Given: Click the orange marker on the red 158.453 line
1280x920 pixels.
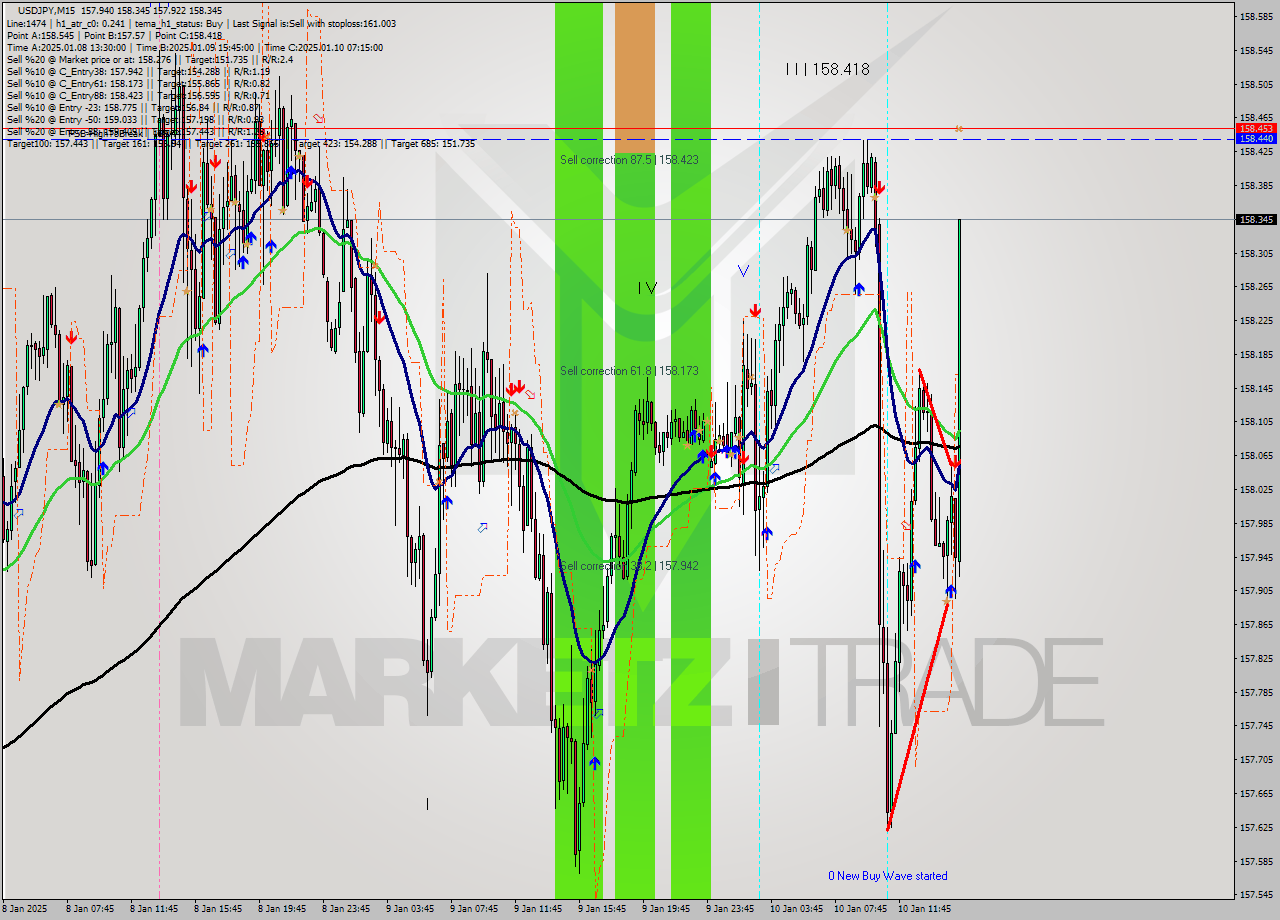Looking at the screenshot, I should pos(959,129).
